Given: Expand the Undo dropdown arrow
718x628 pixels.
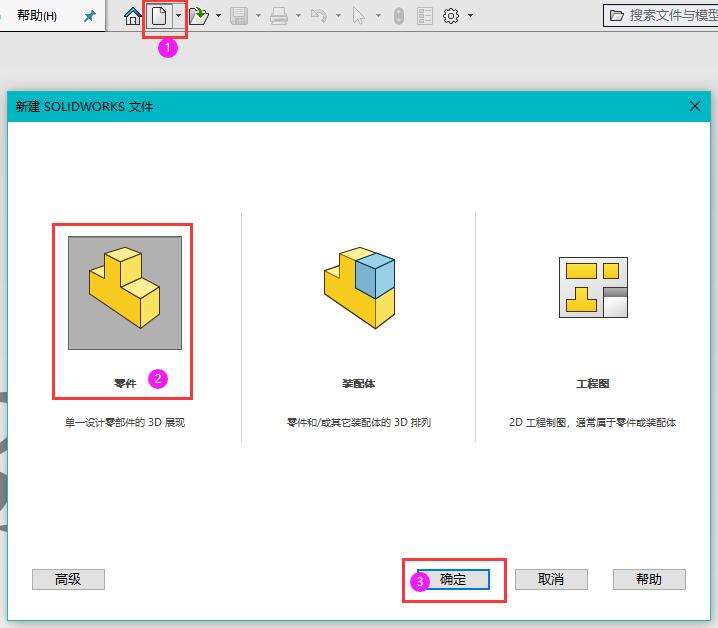Looking at the screenshot, I should coord(338,16).
